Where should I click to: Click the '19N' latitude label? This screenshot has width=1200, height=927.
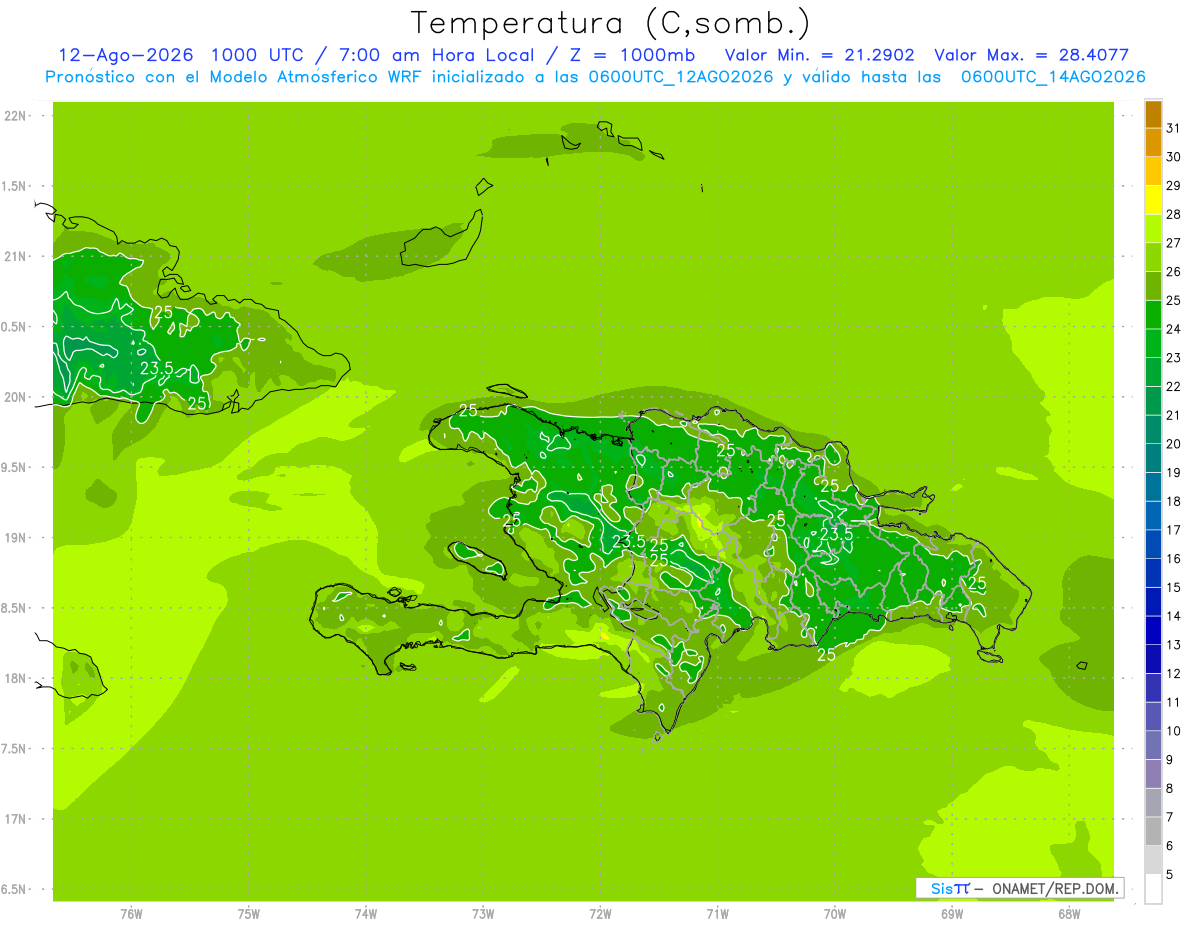tap(15, 538)
